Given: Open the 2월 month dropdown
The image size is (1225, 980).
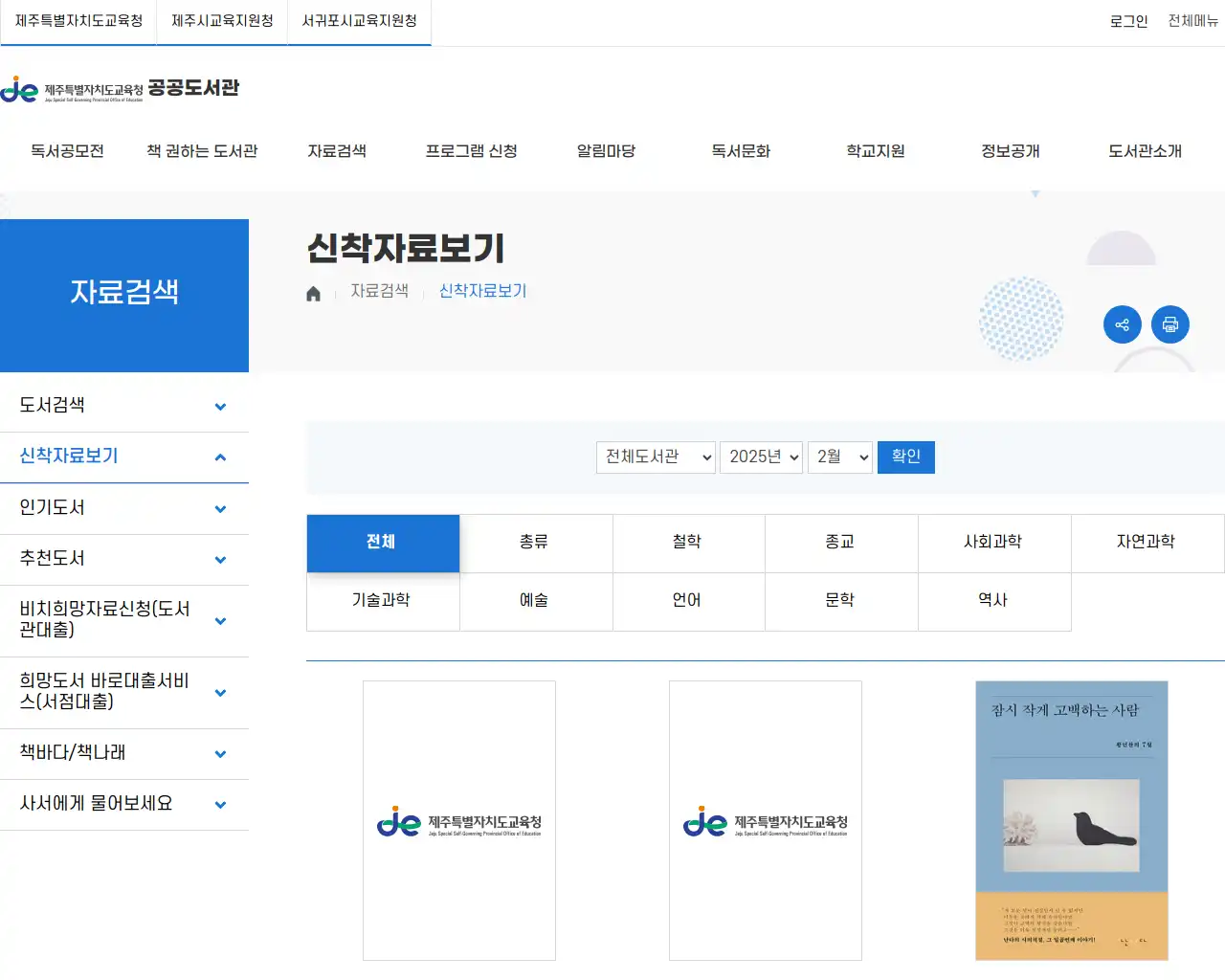Looking at the screenshot, I should click(x=840, y=457).
